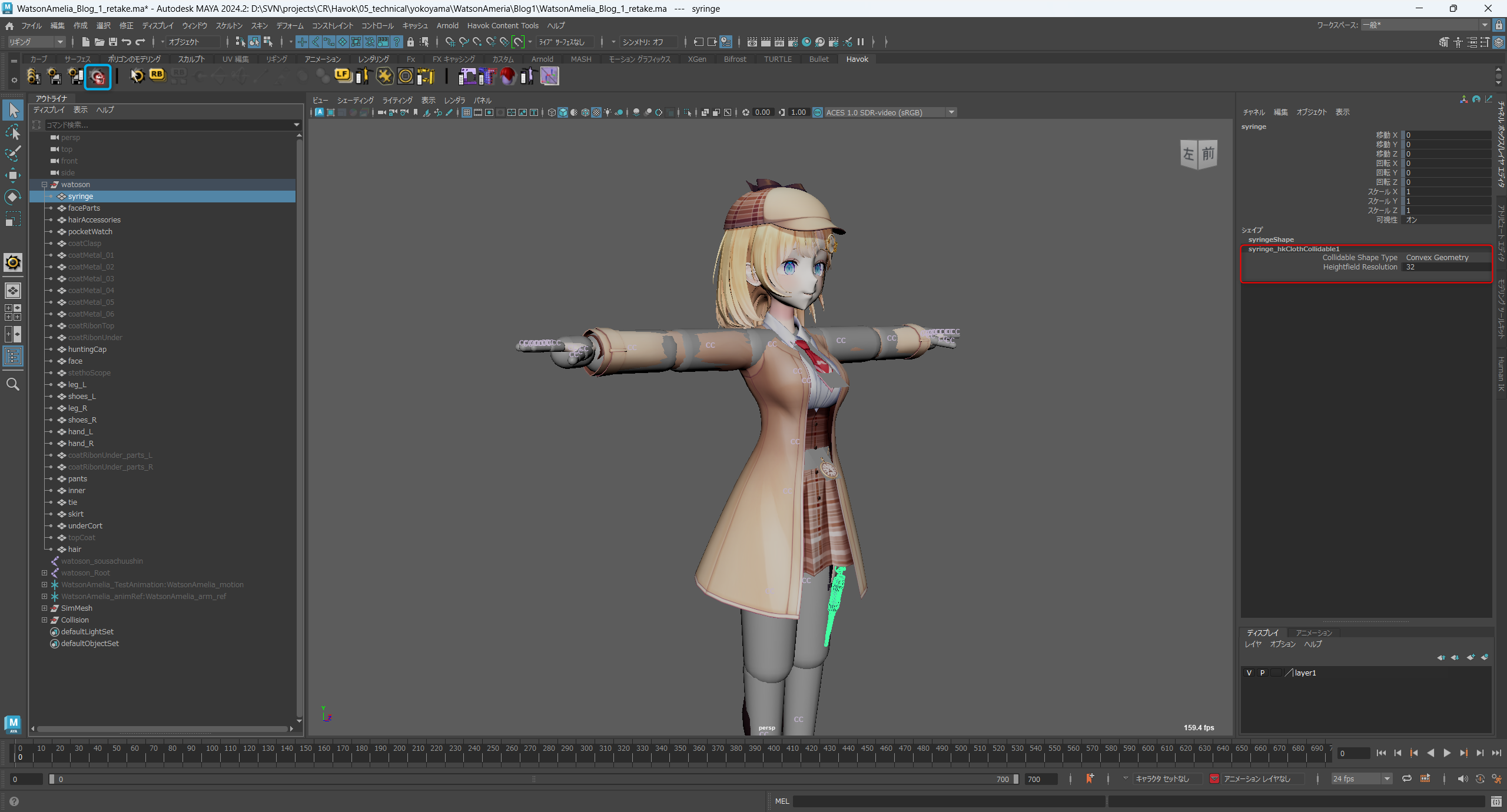Click the search magnifier icon in the left sidebar
This screenshot has height=812, width=1507.
point(13,384)
